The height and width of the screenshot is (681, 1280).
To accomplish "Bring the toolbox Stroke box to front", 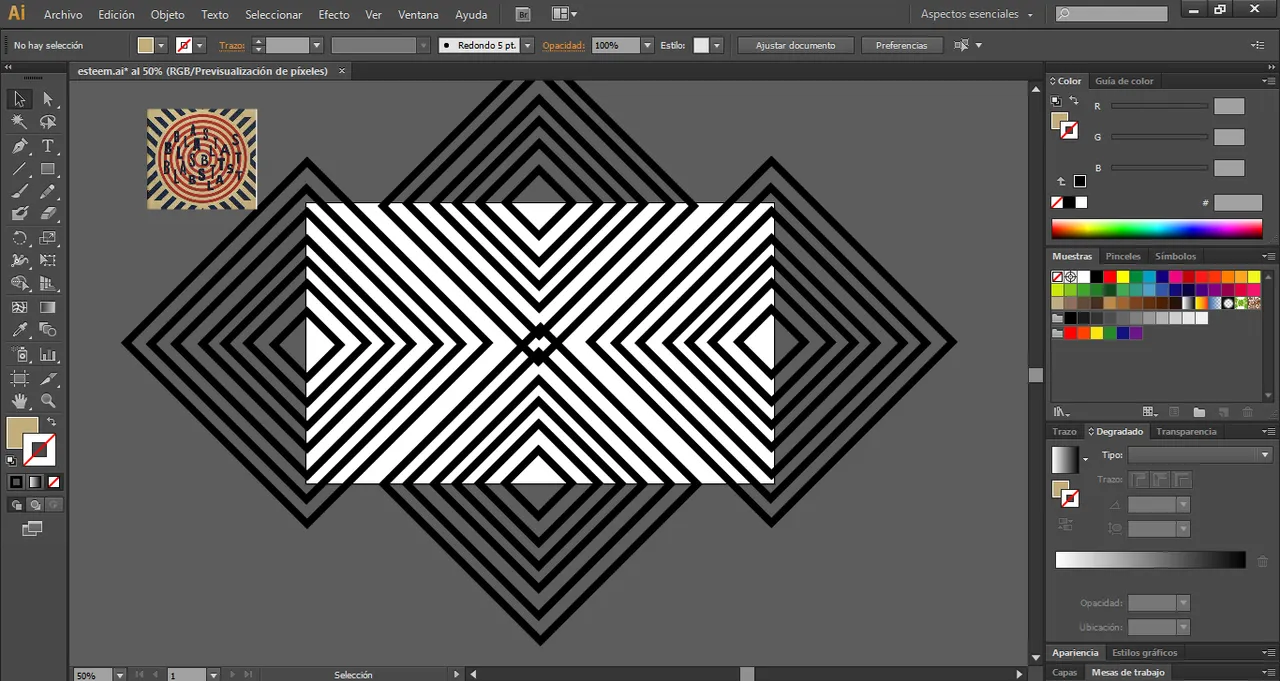I will coord(40,449).
